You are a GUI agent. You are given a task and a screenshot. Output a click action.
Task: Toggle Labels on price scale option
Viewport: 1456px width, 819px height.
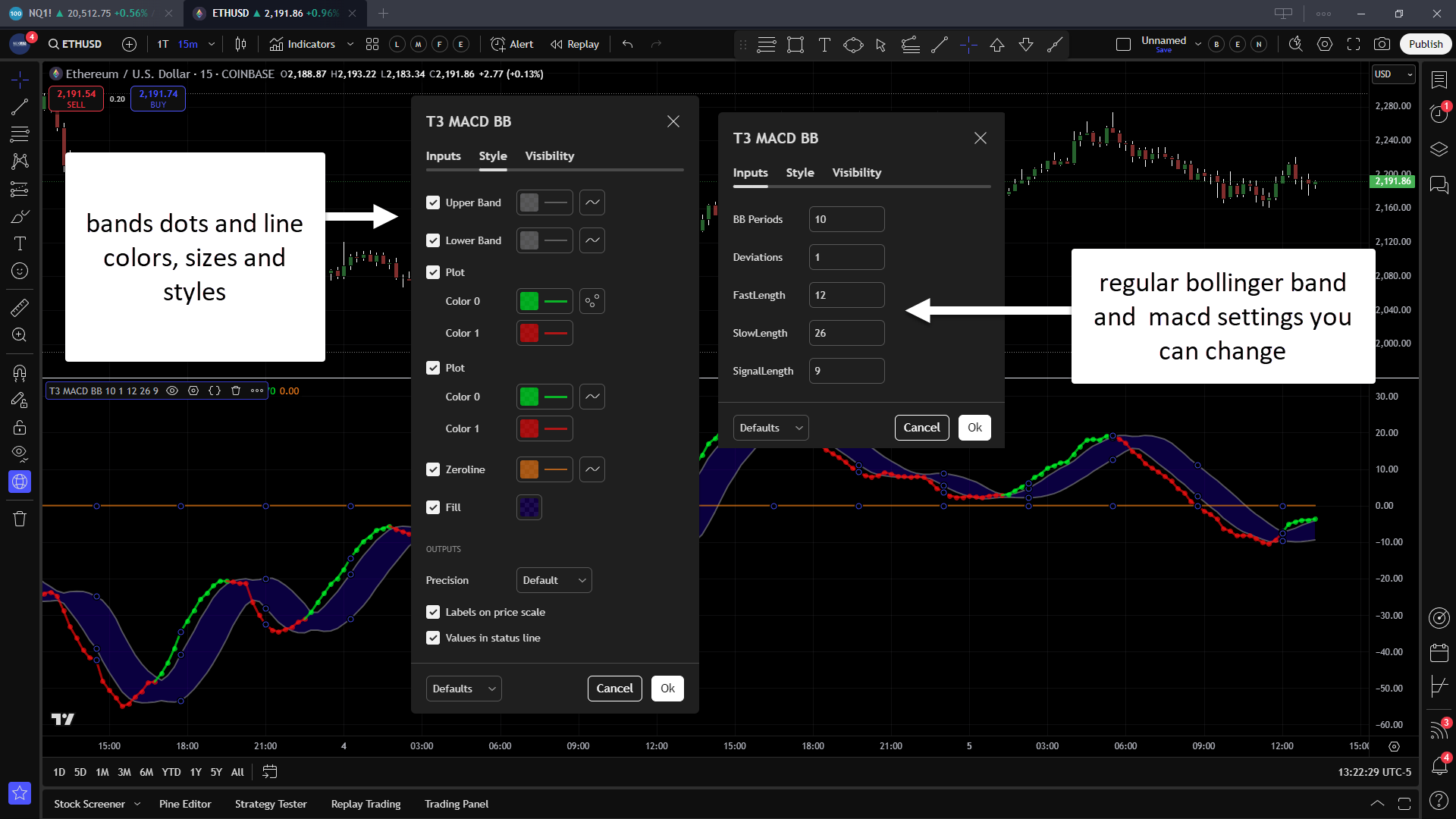[x=433, y=612]
